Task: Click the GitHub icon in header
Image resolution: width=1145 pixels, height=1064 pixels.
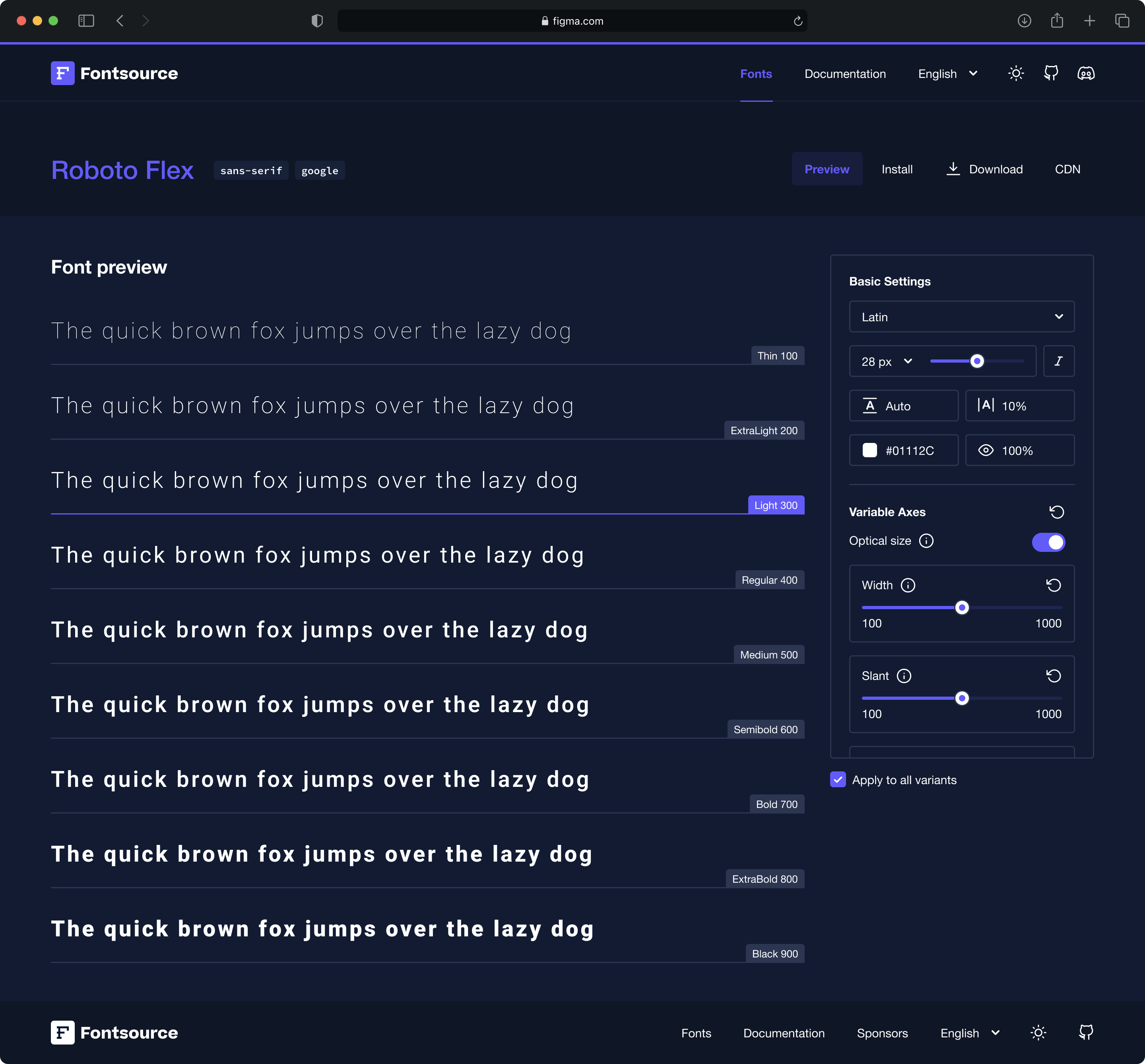Action: pos(1051,73)
